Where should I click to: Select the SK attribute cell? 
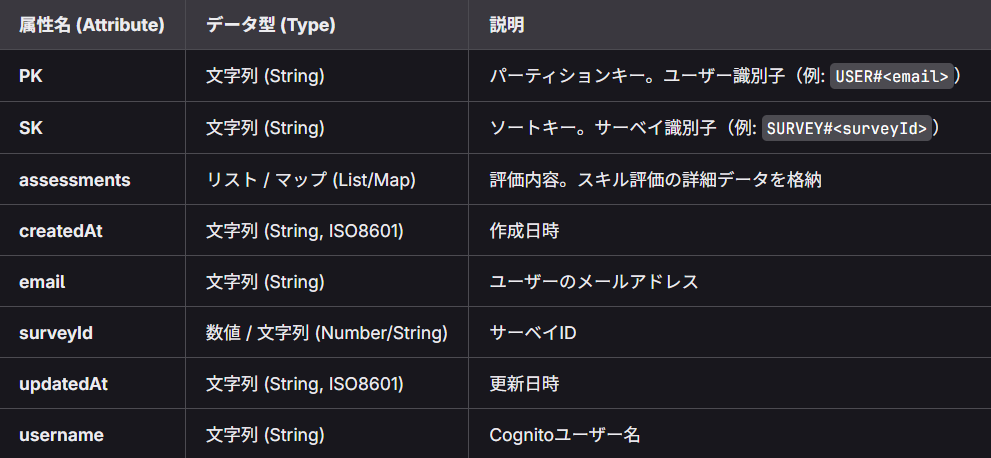[x=31, y=128]
